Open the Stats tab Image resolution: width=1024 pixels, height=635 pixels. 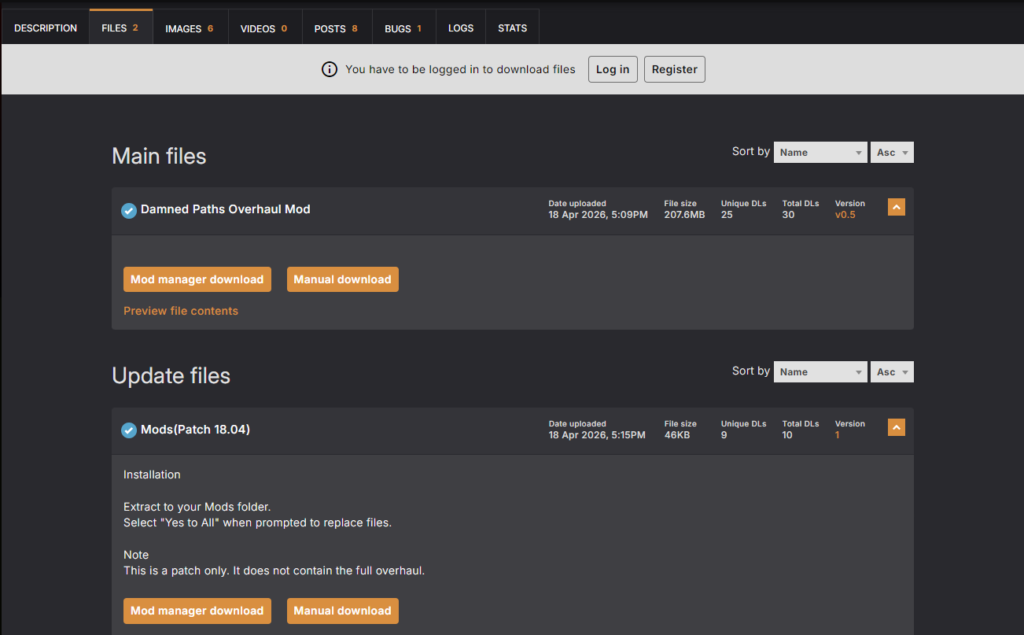tap(512, 28)
